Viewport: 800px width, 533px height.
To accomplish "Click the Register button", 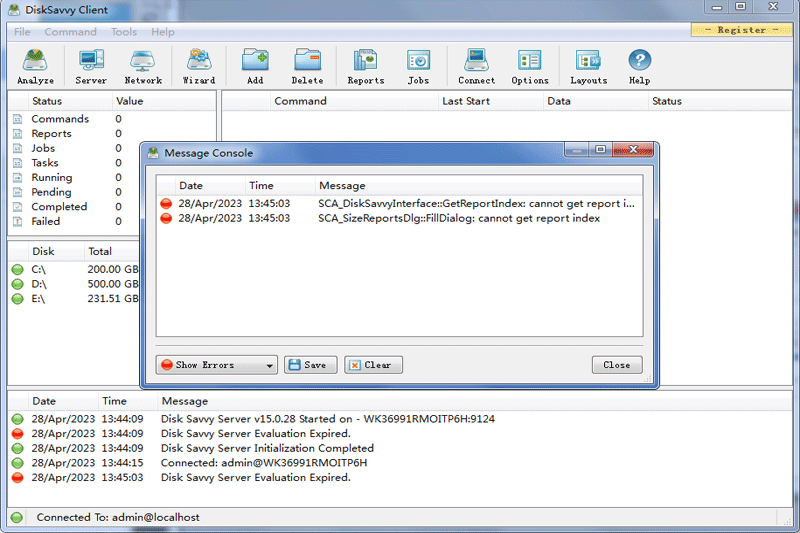I will (x=742, y=30).
